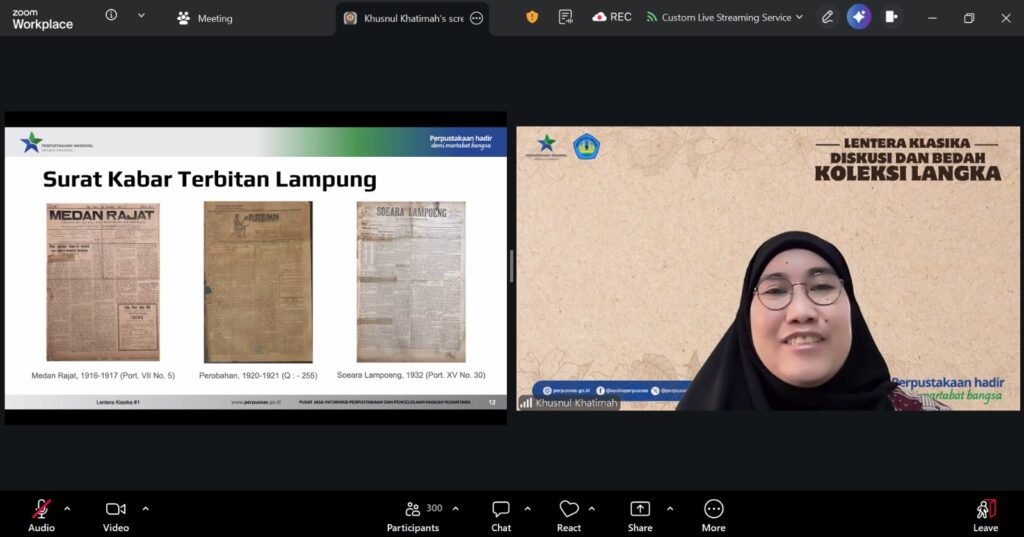Click the meeting info icon
This screenshot has width=1024, height=537.
click(x=111, y=16)
